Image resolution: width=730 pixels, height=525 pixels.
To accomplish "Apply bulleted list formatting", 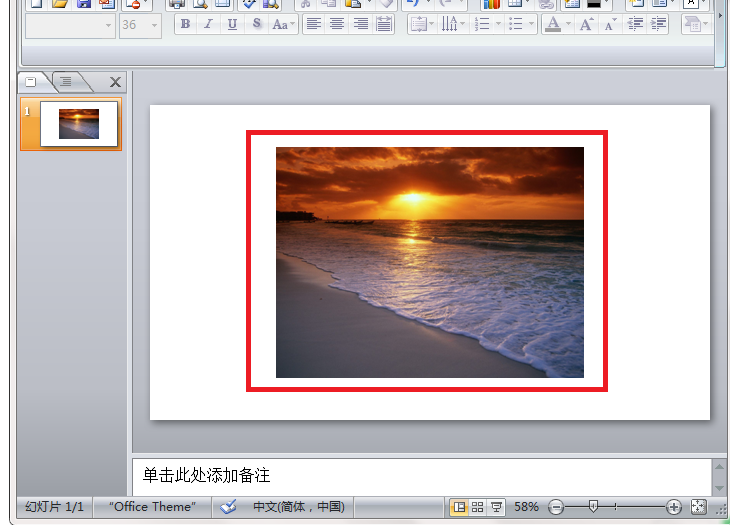I will pos(515,24).
